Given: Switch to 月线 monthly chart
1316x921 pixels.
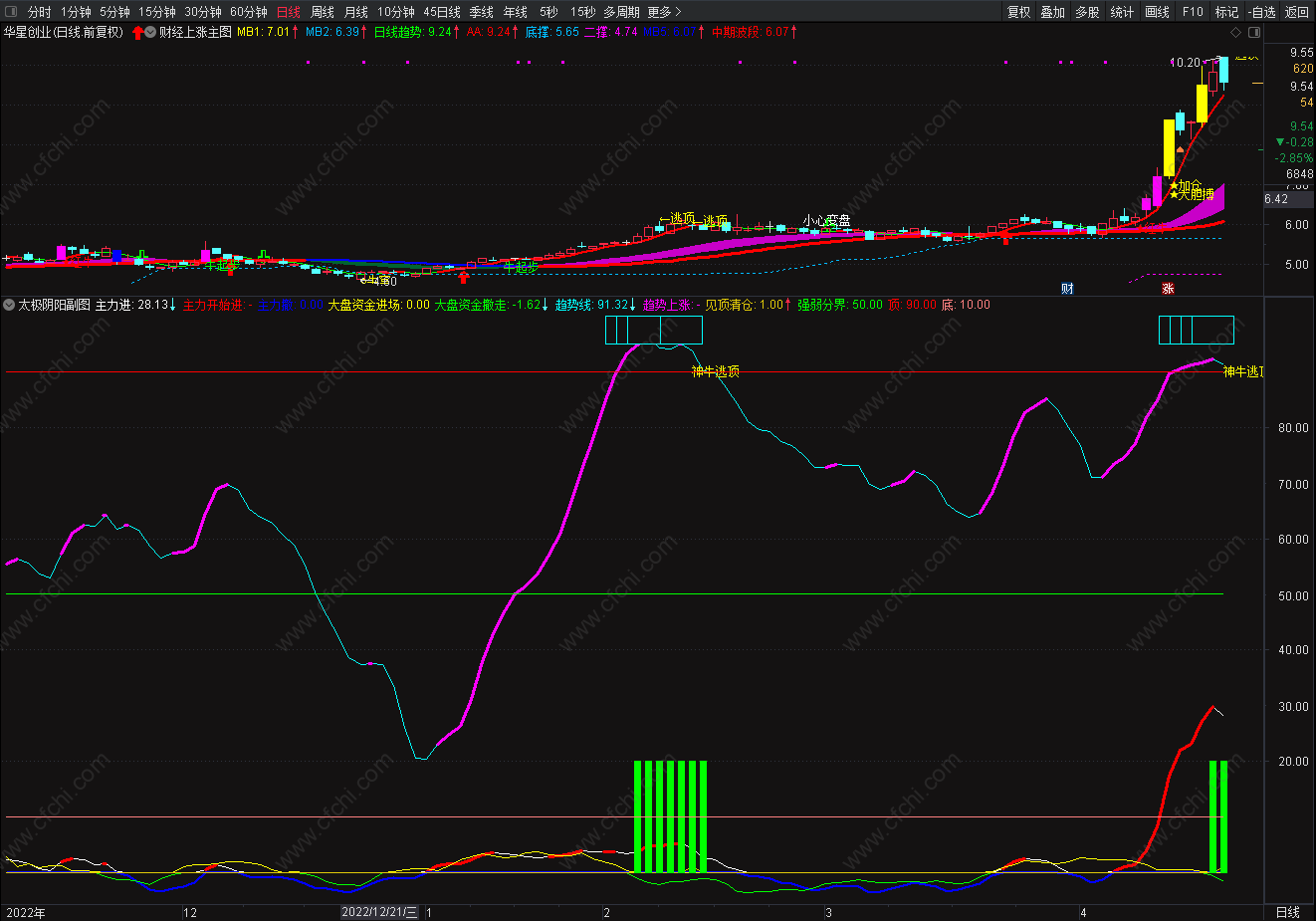Looking at the screenshot, I should click(x=355, y=12).
